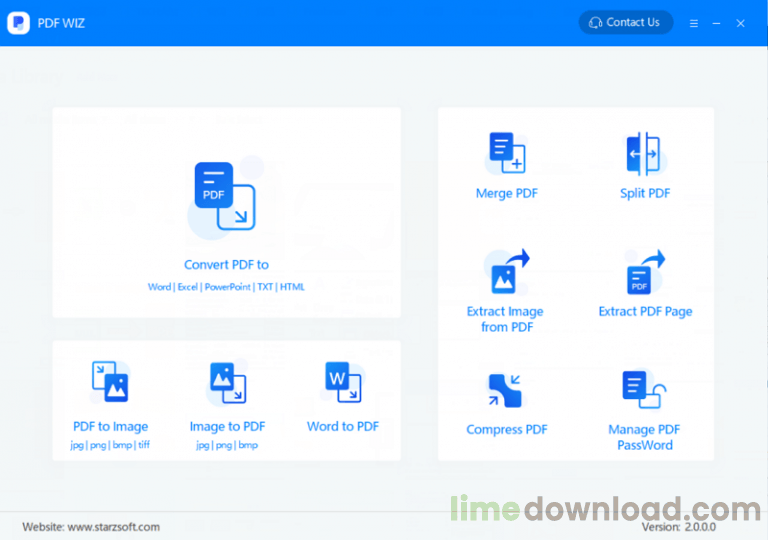The width and height of the screenshot is (768, 540).
Task: Click the Word to PDF label
Action: [x=343, y=426]
